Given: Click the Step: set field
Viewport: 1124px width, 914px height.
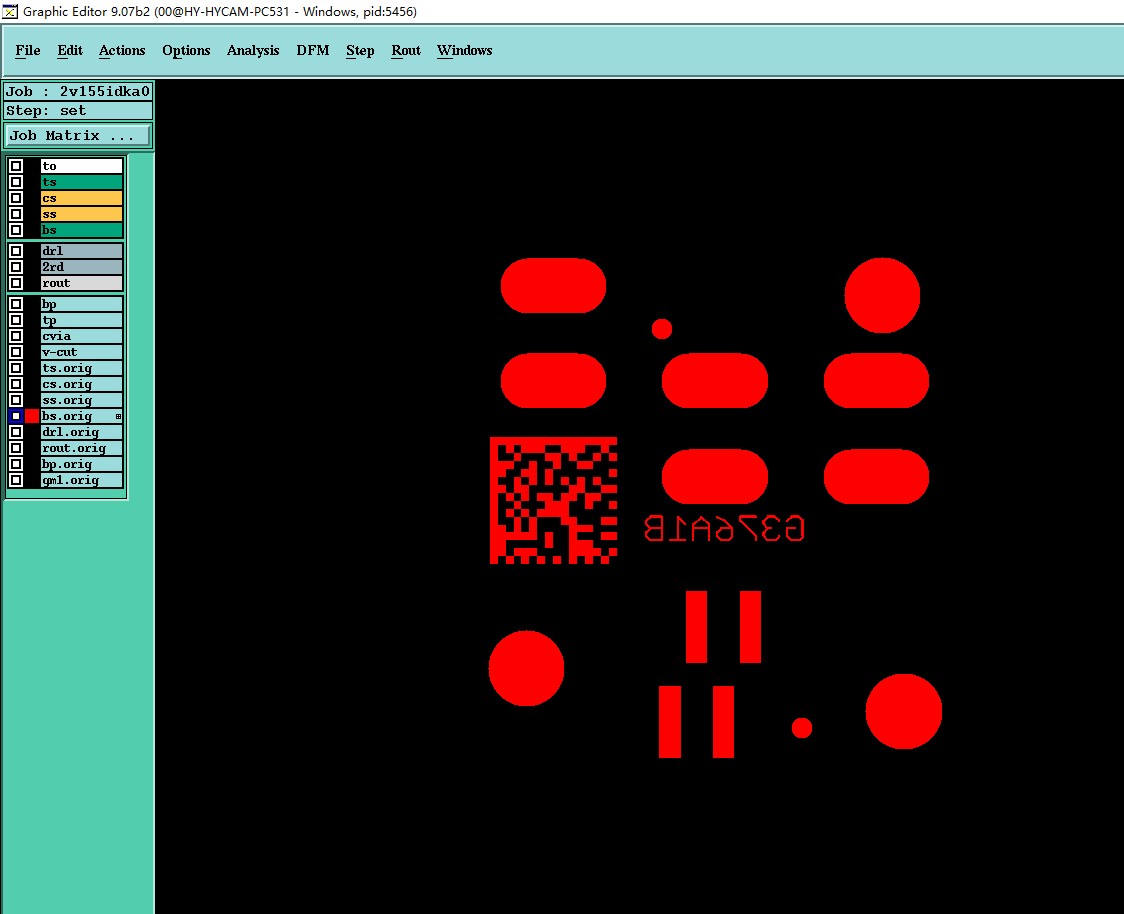Looking at the screenshot, I should [78, 110].
